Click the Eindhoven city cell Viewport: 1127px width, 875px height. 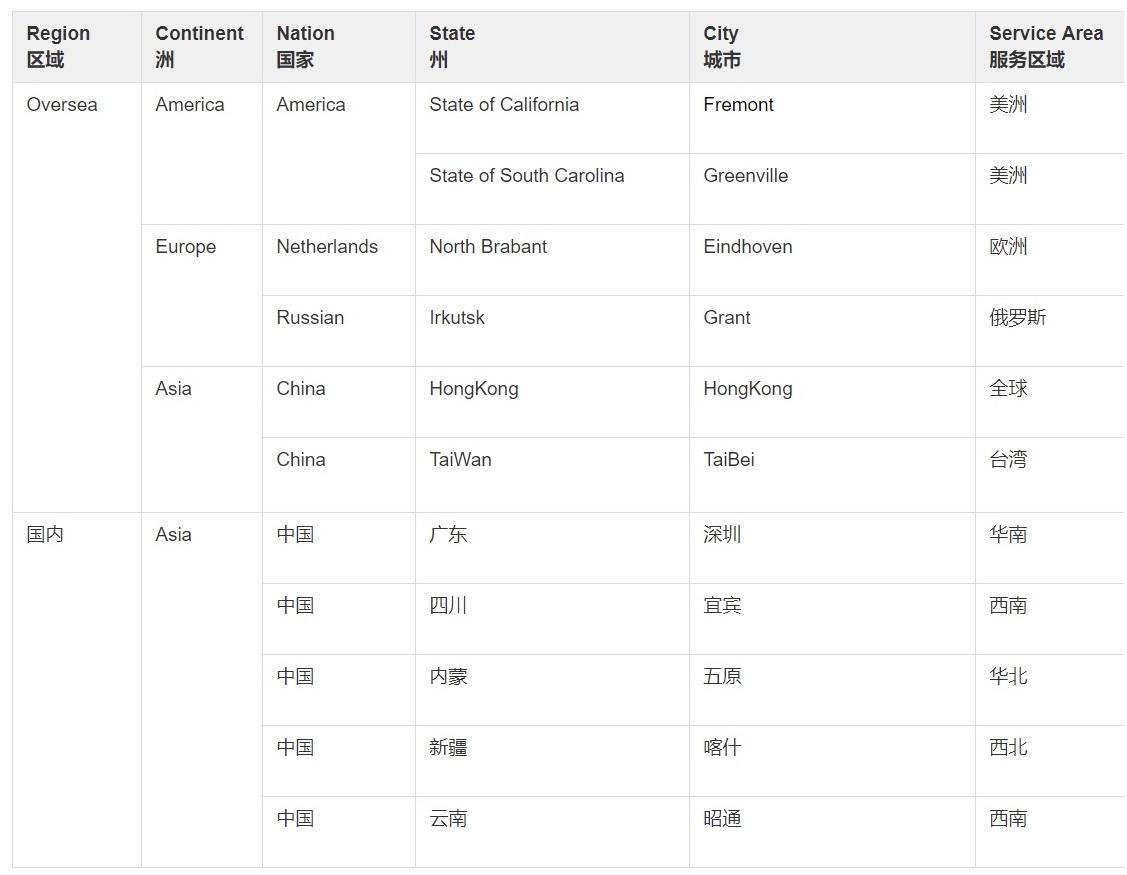click(832, 260)
